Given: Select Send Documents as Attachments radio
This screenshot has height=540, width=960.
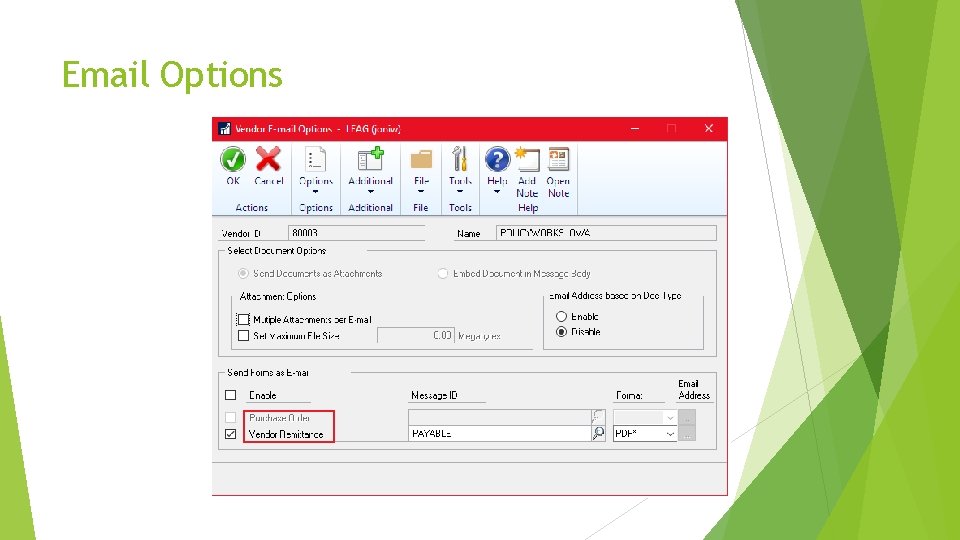Looking at the screenshot, I should (x=243, y=273).
